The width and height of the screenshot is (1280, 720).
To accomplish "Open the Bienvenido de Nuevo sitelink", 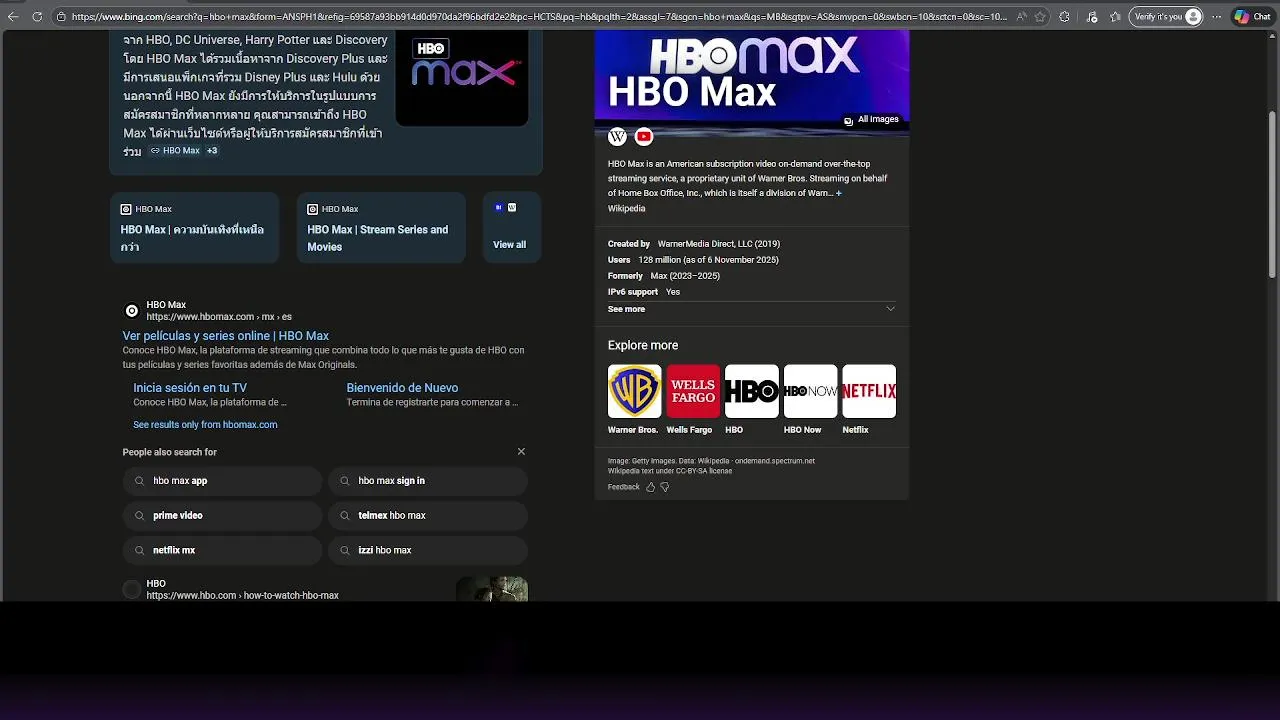I will (x=402, y=388).
